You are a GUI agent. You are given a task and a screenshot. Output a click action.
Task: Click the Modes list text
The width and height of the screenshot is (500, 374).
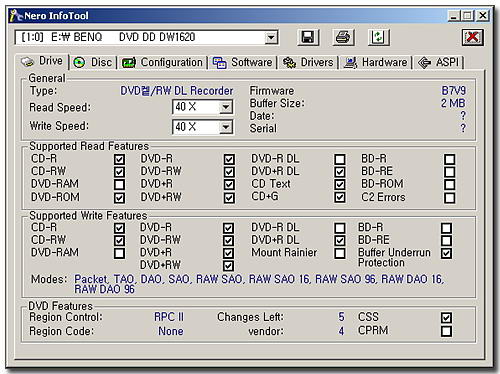pos(259,284)
